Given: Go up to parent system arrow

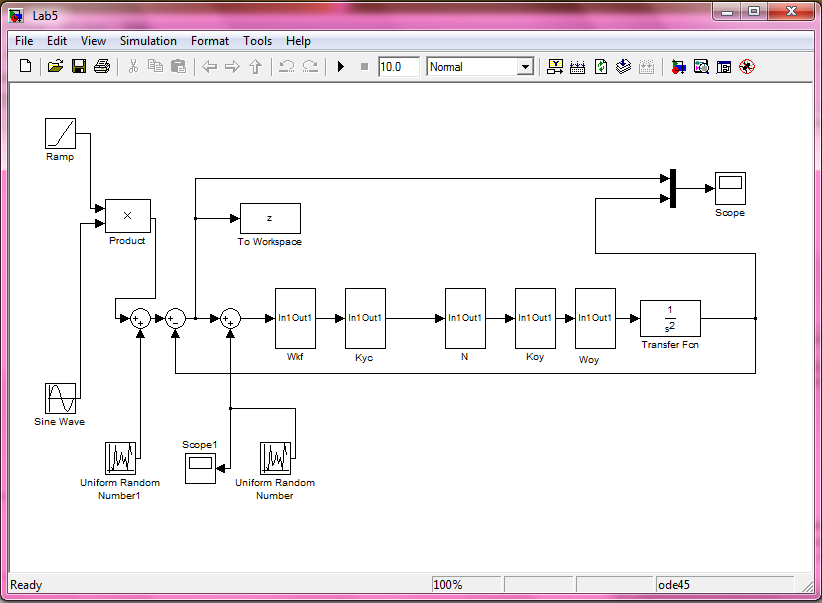Looking at the screenshot, I should [255, 67].
